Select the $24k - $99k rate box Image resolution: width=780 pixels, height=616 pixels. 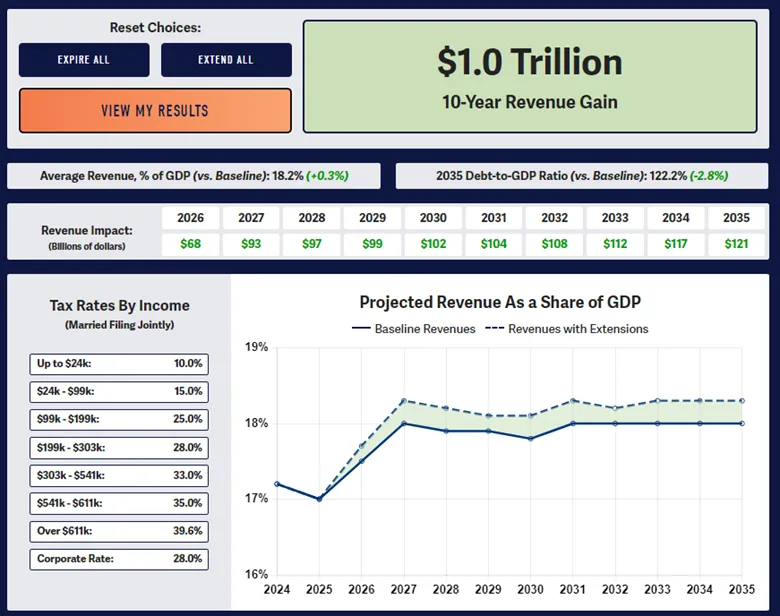click(x=119, y=392)
